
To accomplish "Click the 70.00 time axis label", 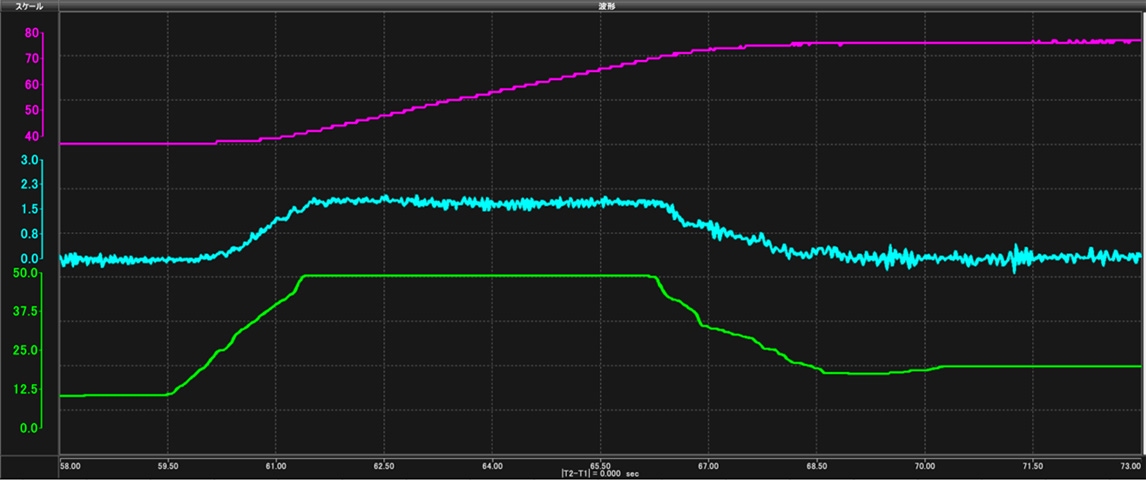I will coord(925,466).
